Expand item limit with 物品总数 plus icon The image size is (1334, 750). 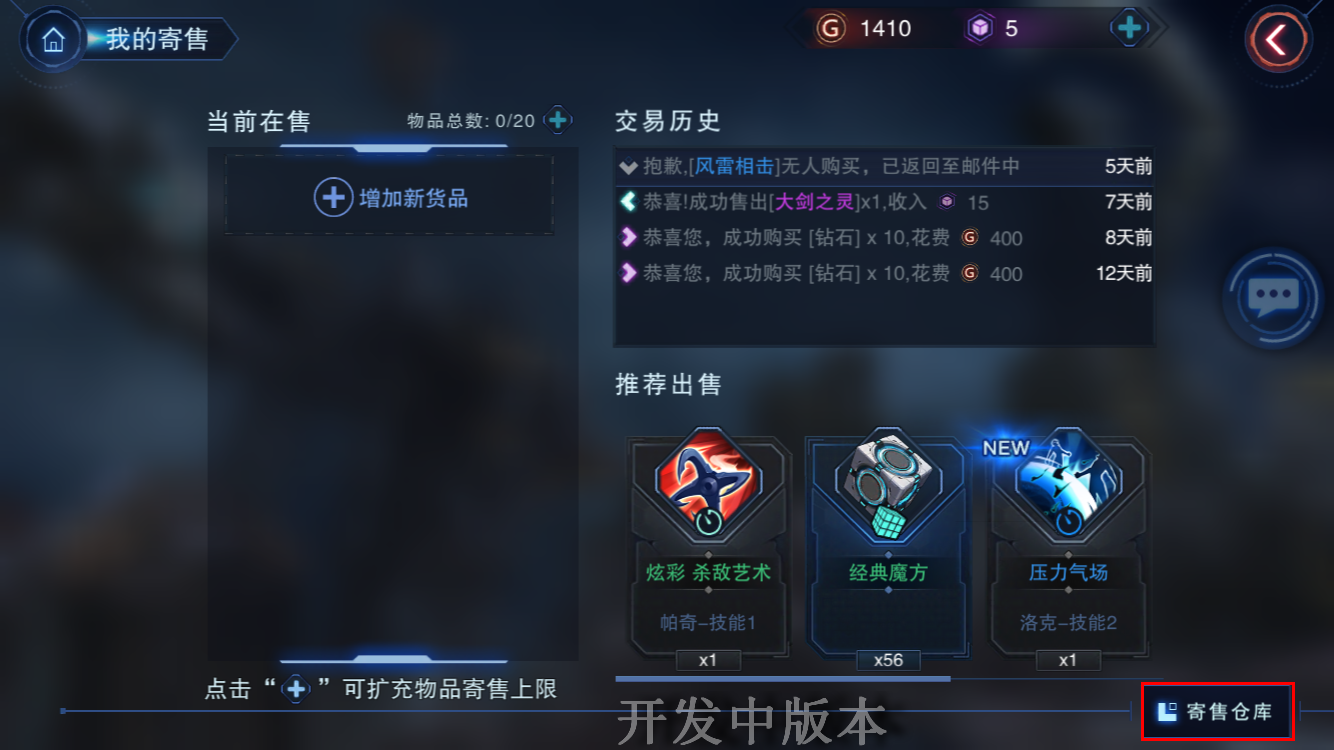point(558,121)
